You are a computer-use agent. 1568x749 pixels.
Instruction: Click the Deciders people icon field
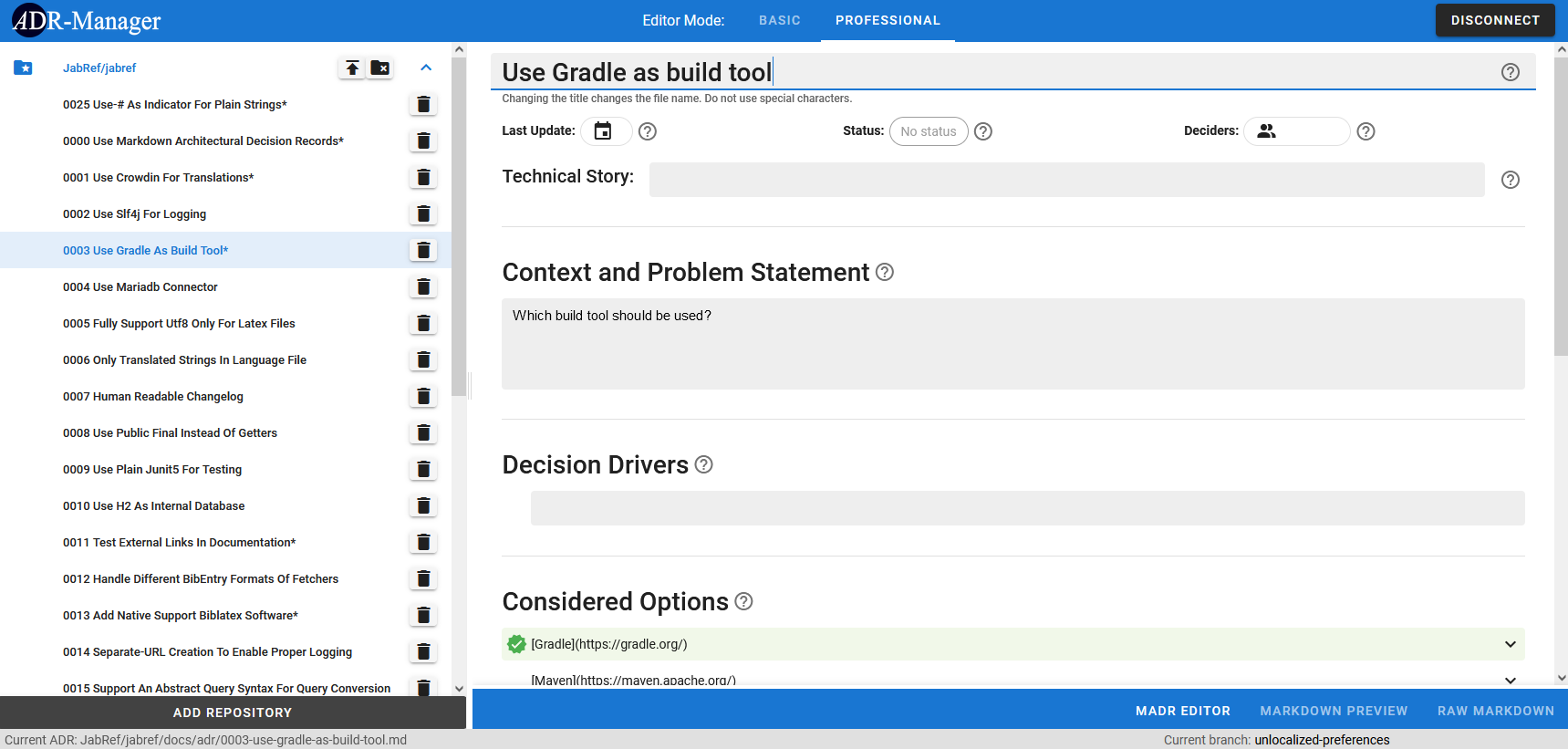[1295, 131]
